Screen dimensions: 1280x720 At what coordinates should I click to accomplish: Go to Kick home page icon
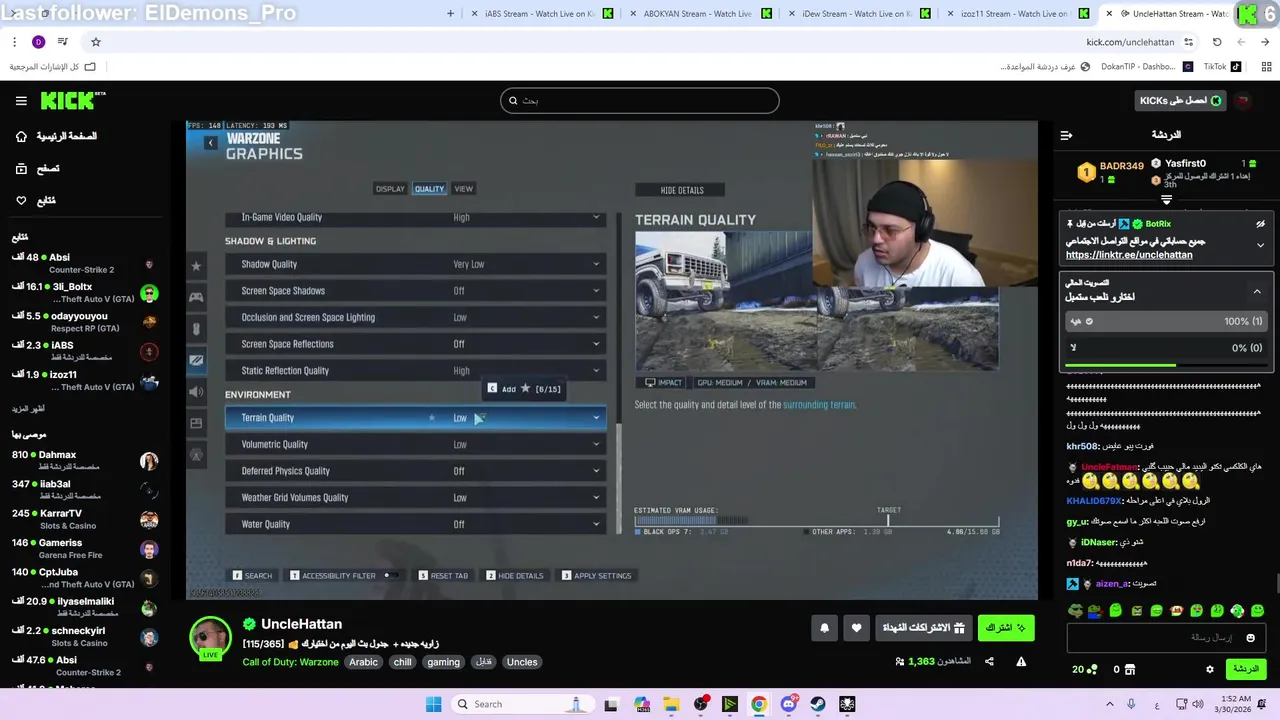[21, 136]
